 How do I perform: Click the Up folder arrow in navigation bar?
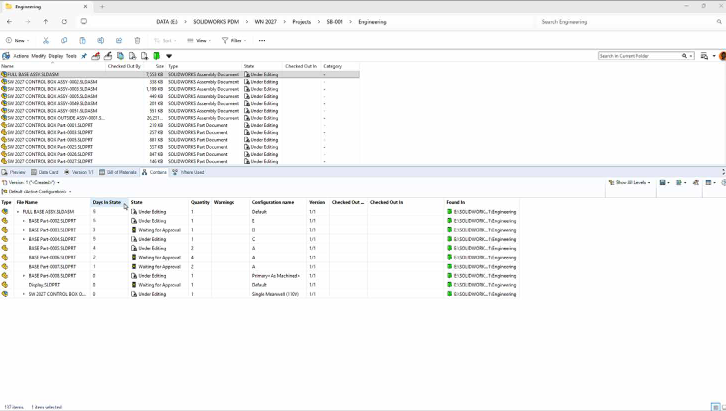46,22
